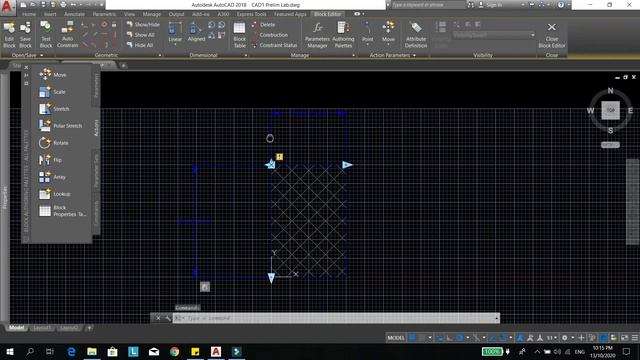
Task: Click Delete constraints in Manage panel
Action: pos(263,24)
